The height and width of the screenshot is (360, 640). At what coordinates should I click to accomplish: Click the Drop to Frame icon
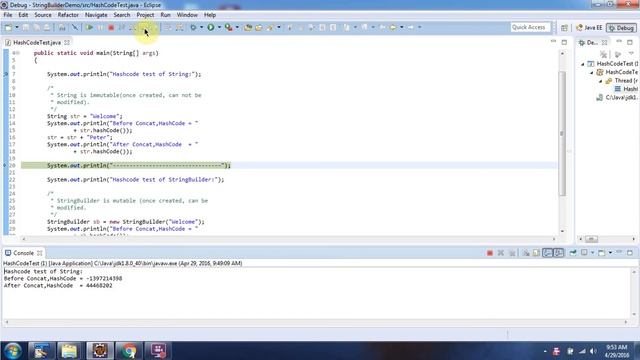point(168,27)
